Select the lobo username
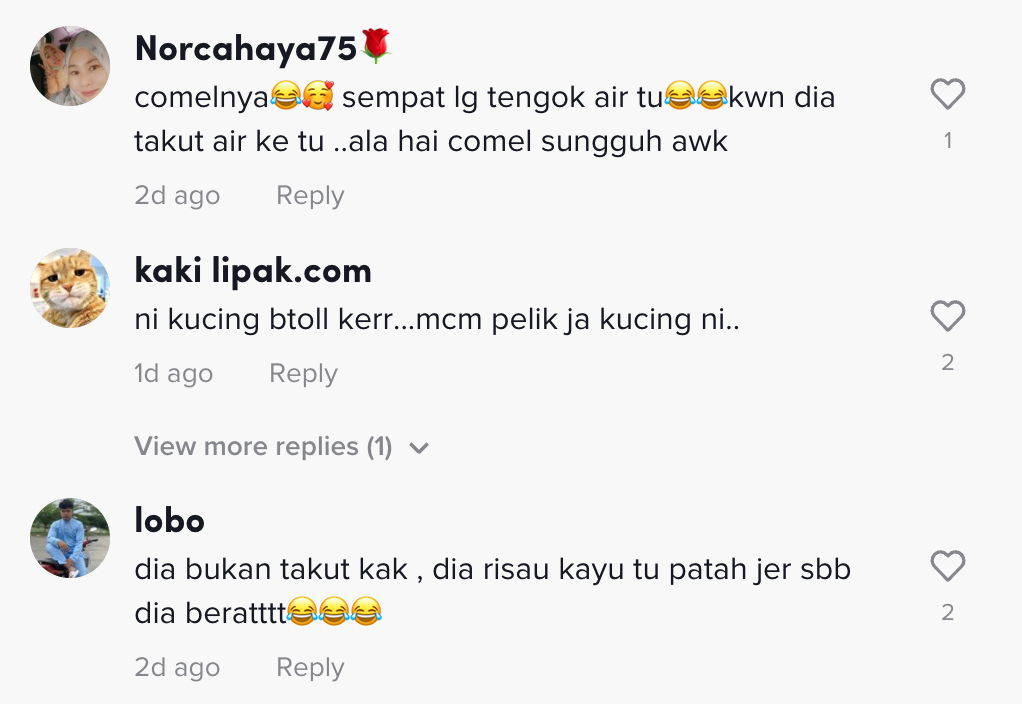 click(169, 520)
